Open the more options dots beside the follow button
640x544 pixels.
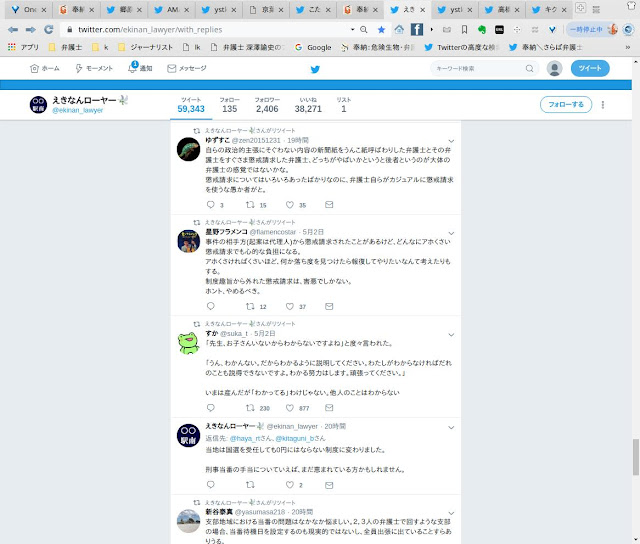tap(603, 105)
